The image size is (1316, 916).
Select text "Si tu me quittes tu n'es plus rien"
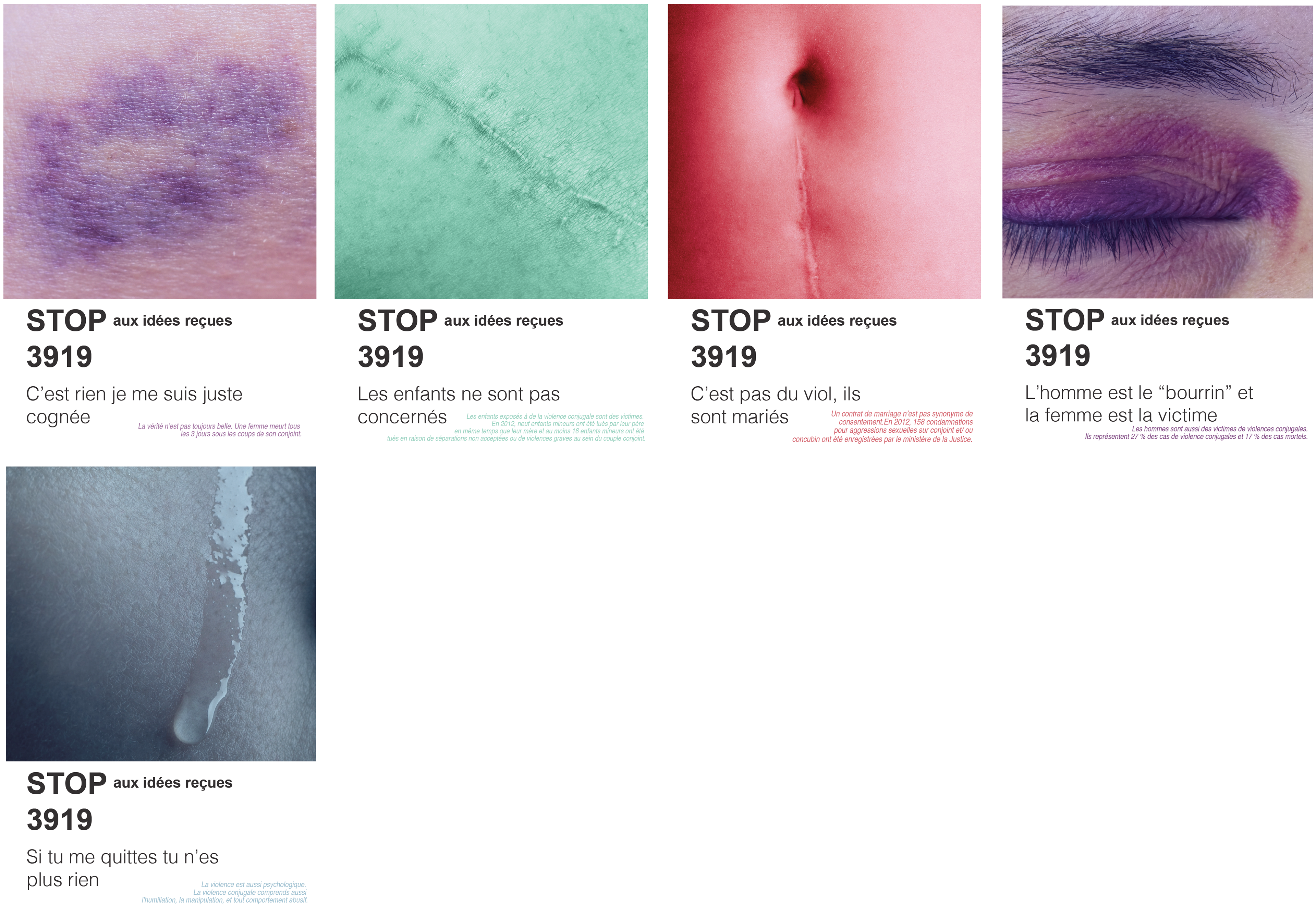point(123,868)
